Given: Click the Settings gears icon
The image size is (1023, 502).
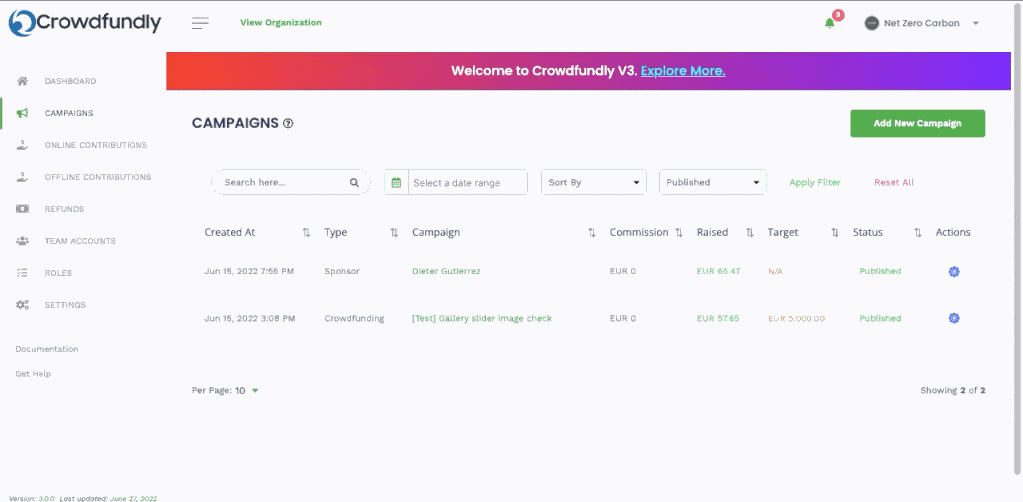Looking at the screenshot, I should pyautogui.click(x=22, y=305).
